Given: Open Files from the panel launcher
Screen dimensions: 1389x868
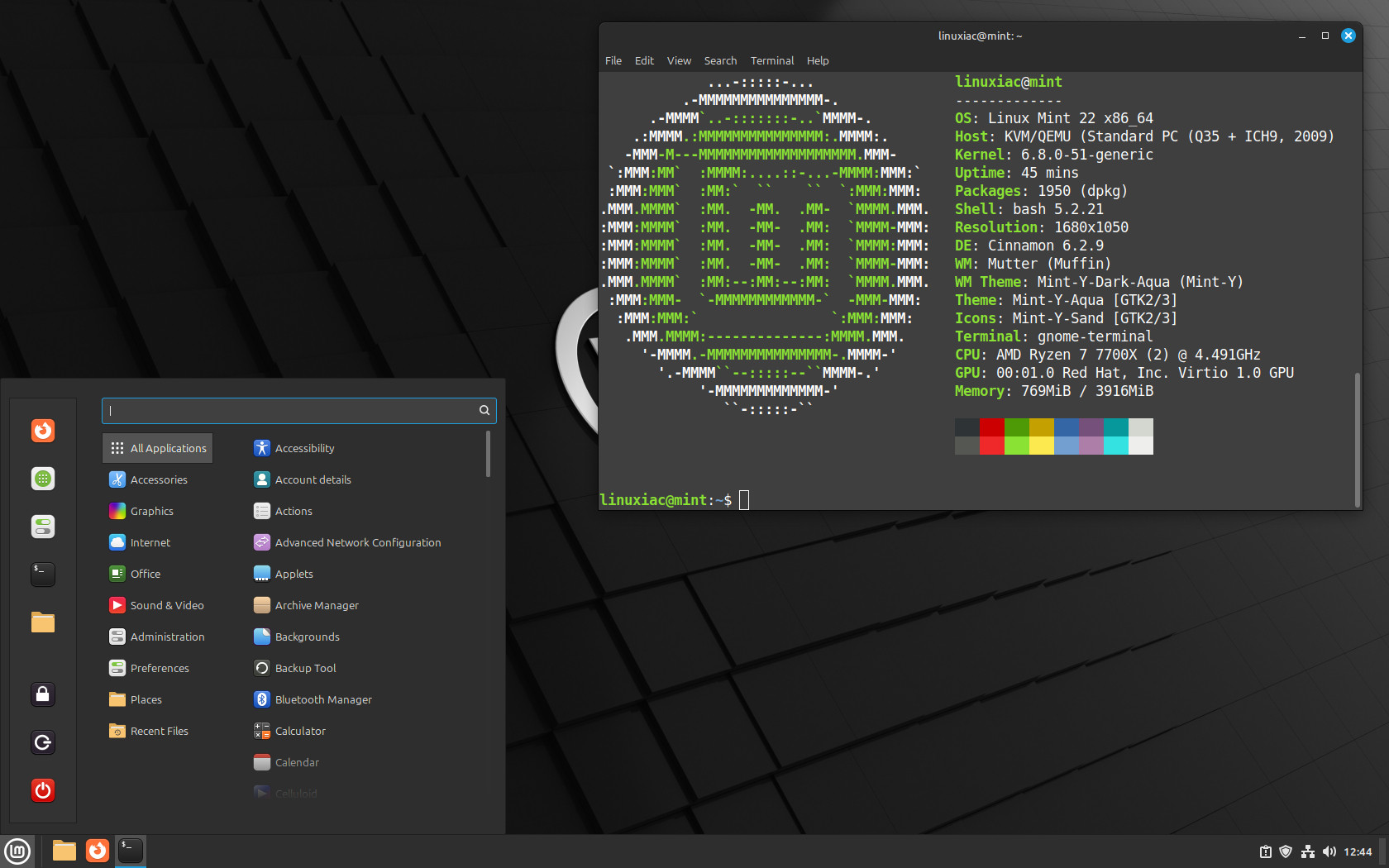Looking at the screenshot, I should (x=64, y=851).
